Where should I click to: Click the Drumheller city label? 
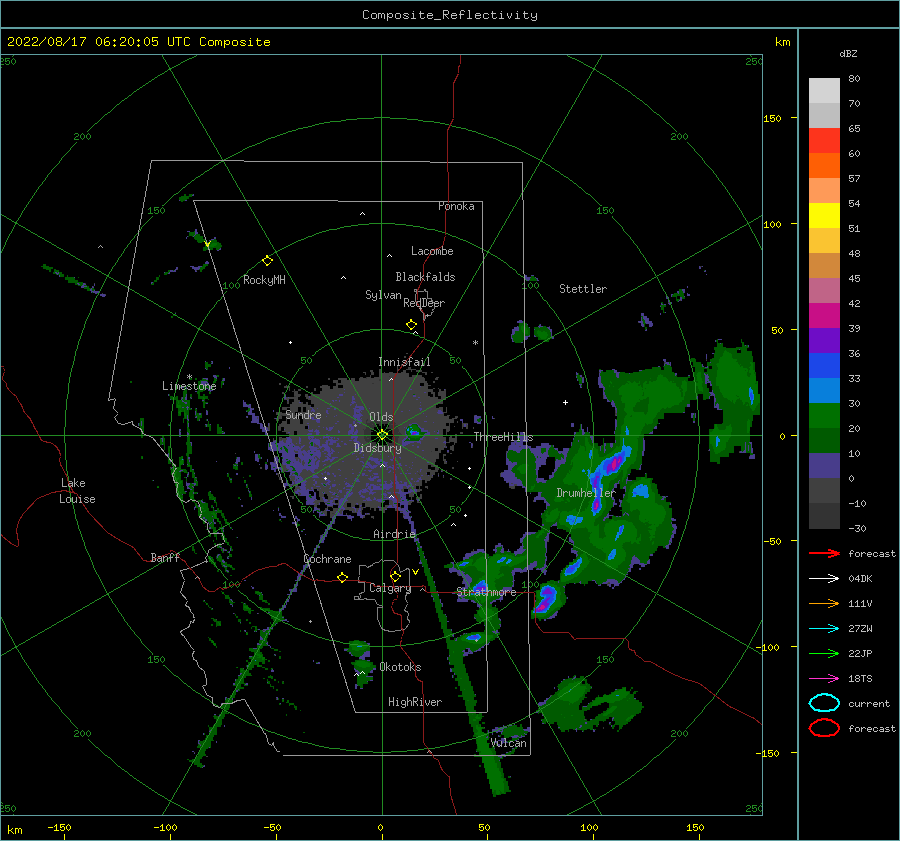585,493
